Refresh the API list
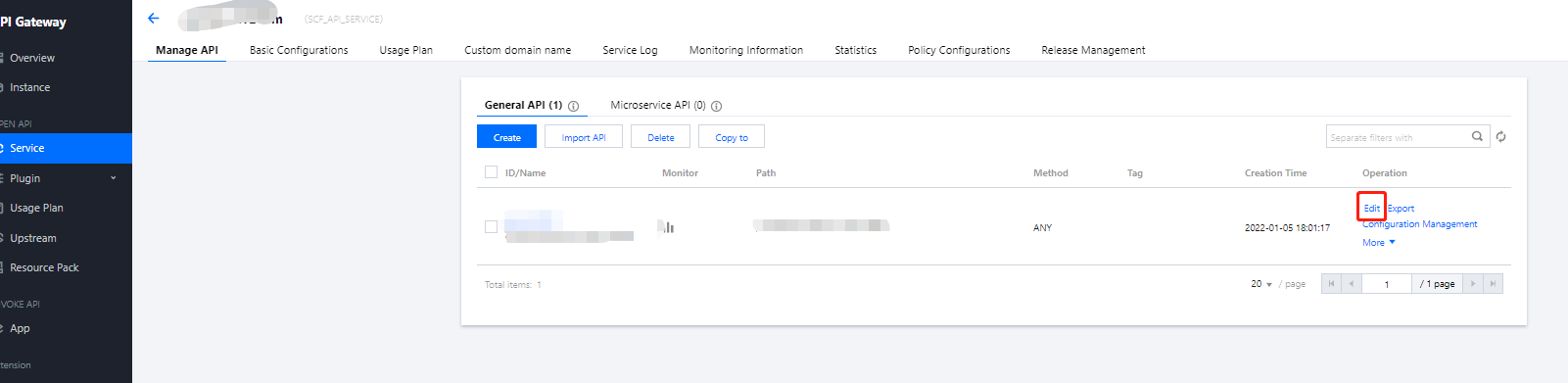Viewport: 1568px width, 383px height. pos(1500,137)
